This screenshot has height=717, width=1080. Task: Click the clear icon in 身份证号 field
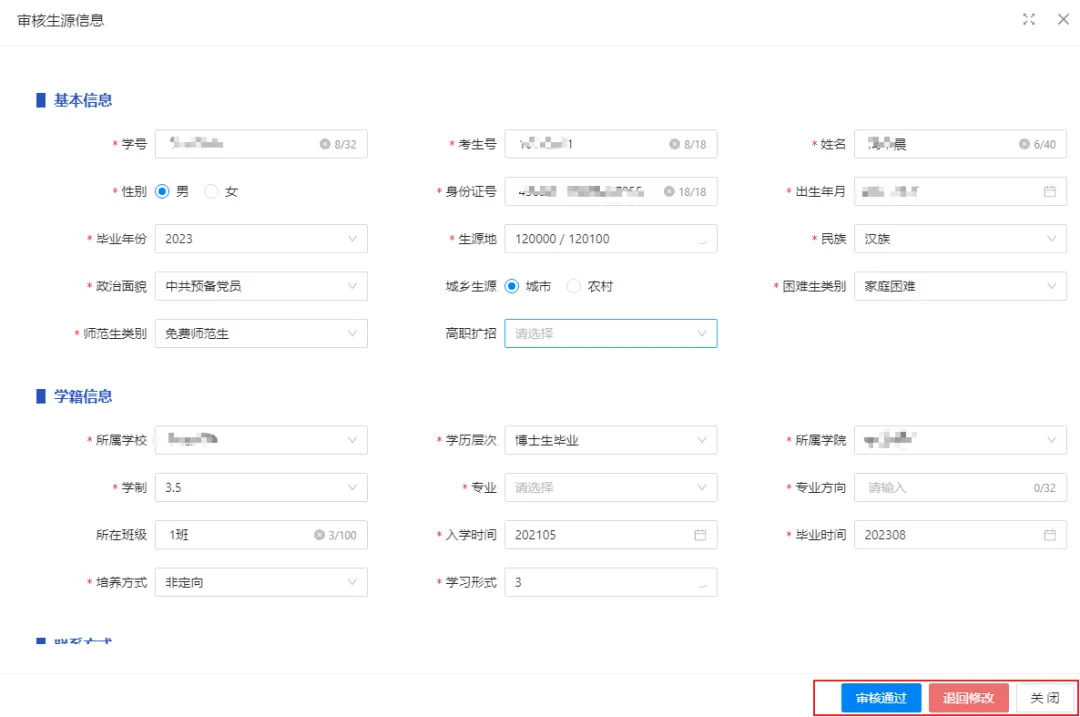tap(669, 192)
